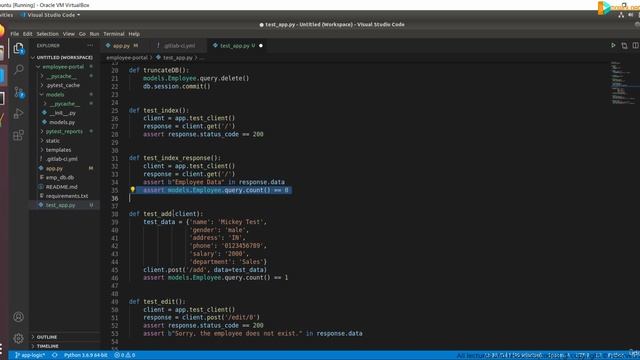The image size is (640, 360).
Task: Click the unsaved dot on test_app.py tab
Action: (x=261, y=46)
